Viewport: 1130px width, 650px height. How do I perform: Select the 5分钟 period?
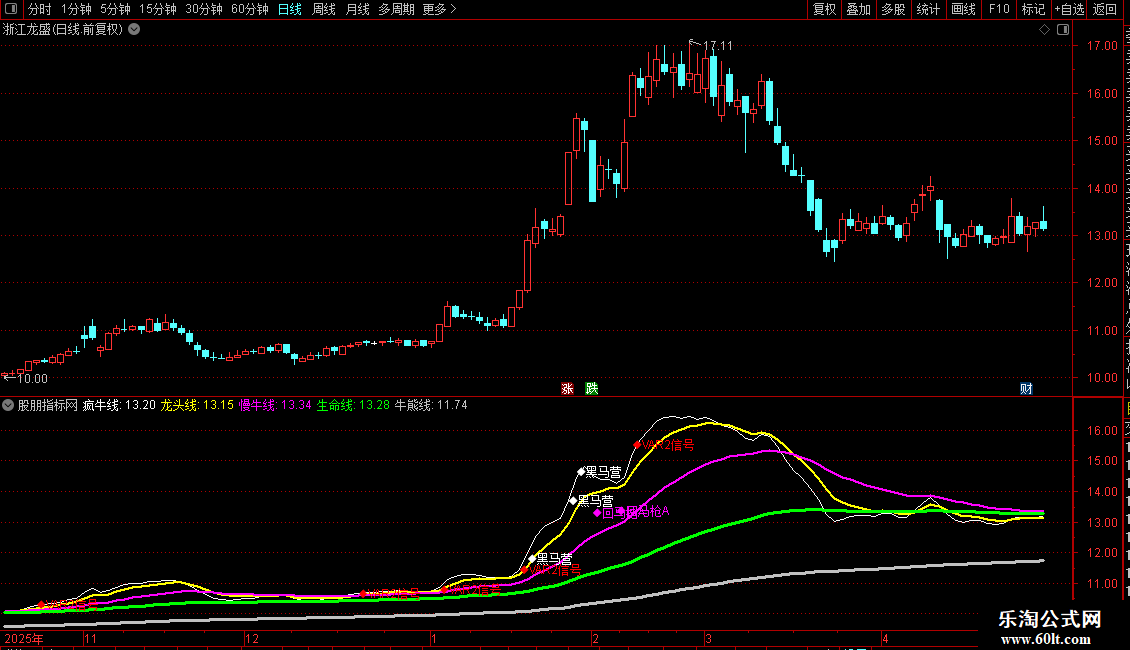(x=115, y=9)
